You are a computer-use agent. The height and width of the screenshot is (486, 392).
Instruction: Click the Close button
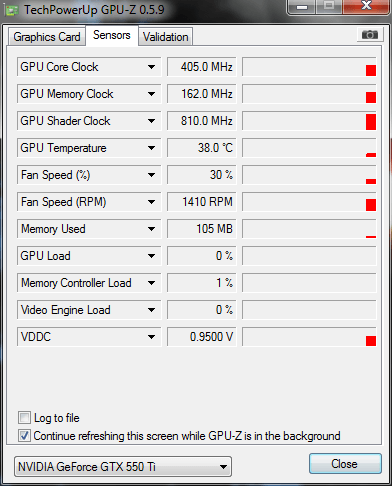tap(345, 464)
